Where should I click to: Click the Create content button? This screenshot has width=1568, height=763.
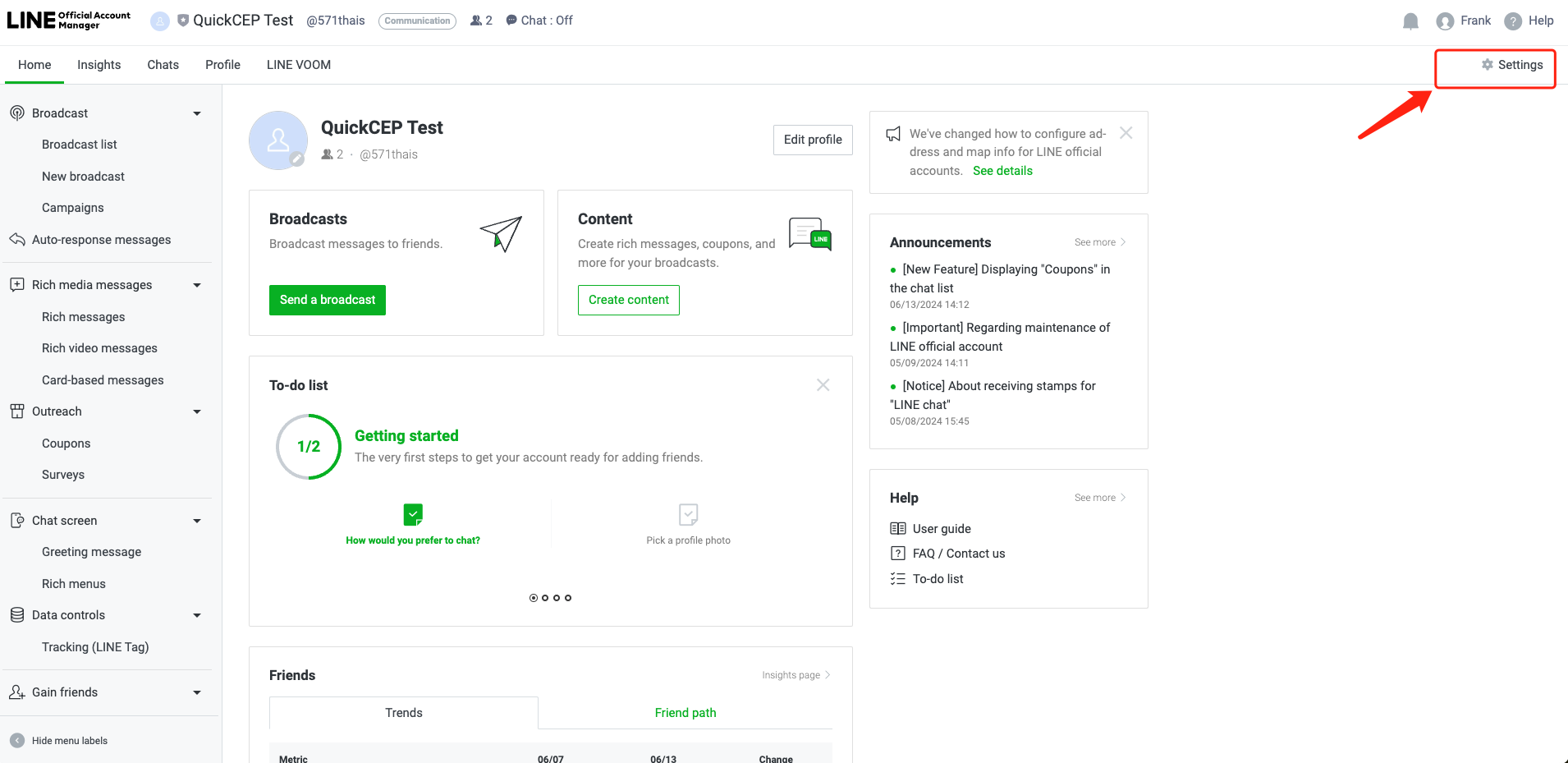[629, 300]
